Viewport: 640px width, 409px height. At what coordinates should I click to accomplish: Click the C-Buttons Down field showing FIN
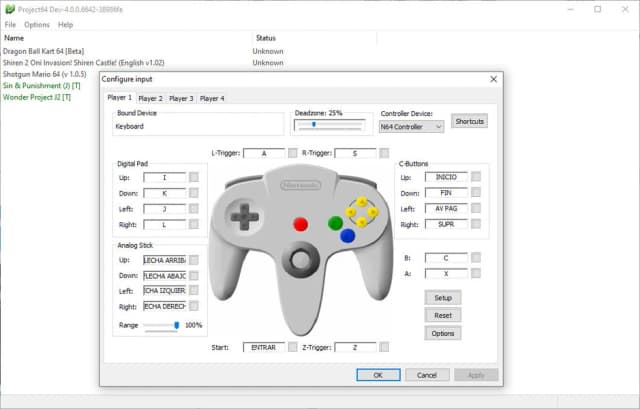[446, 193]
